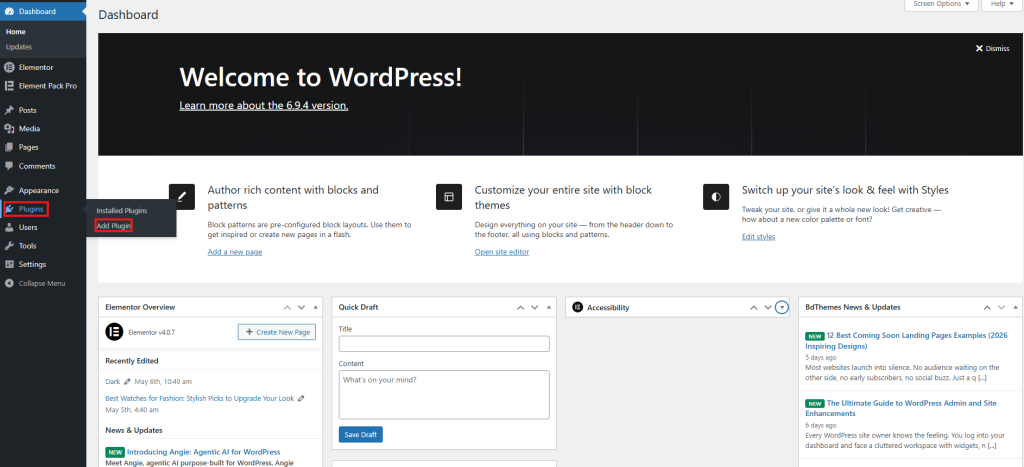
Task: Click the Dashboard gauge icon in sidebar
Action: pos(9,12)
